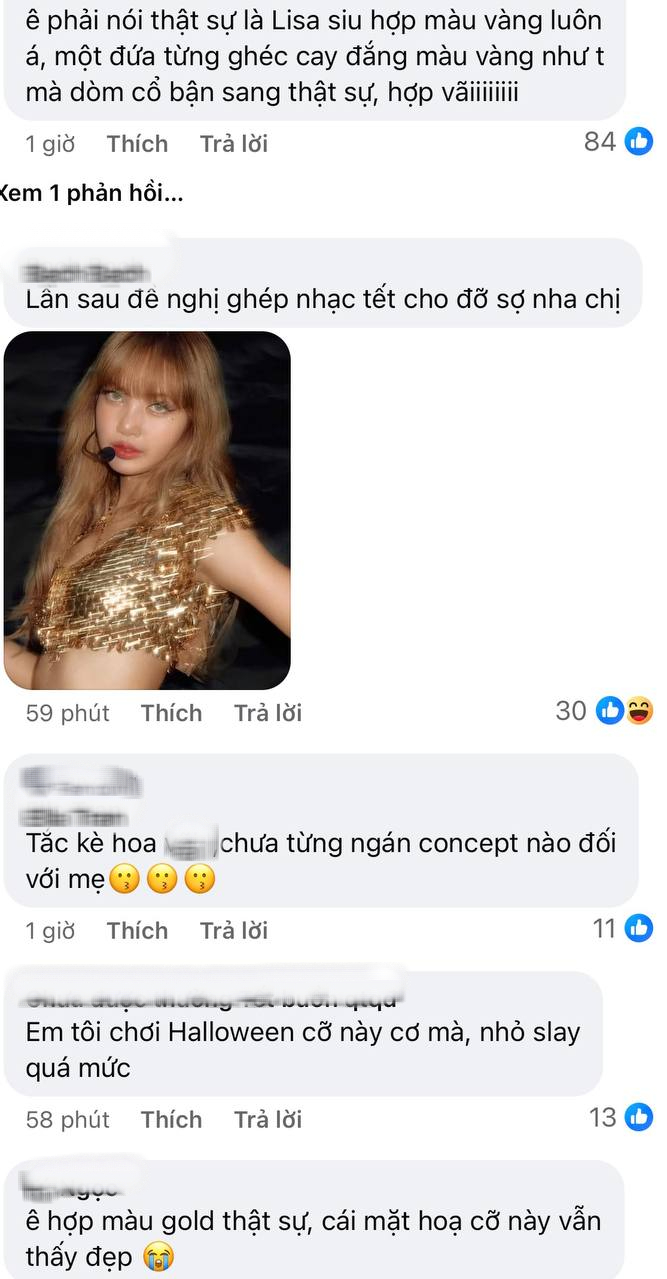The image size is (667, 1279).
Task: Click the blue Like reaction icon showing 84
Action: pos(640,142)
